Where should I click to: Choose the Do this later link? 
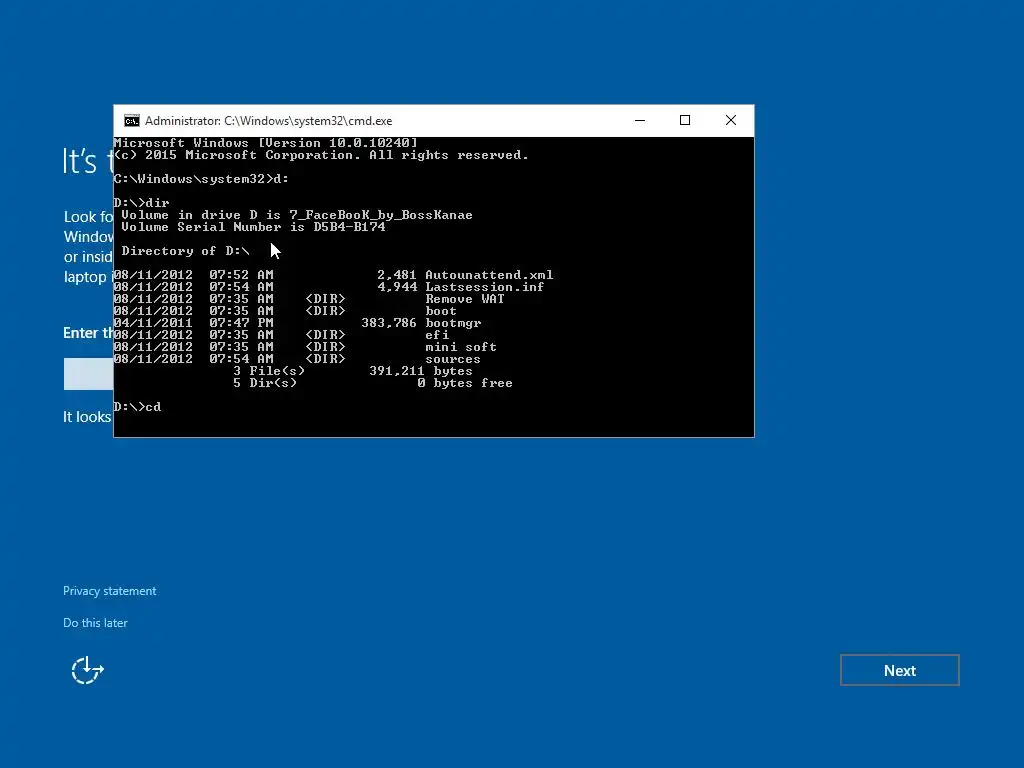pos(95,623)
